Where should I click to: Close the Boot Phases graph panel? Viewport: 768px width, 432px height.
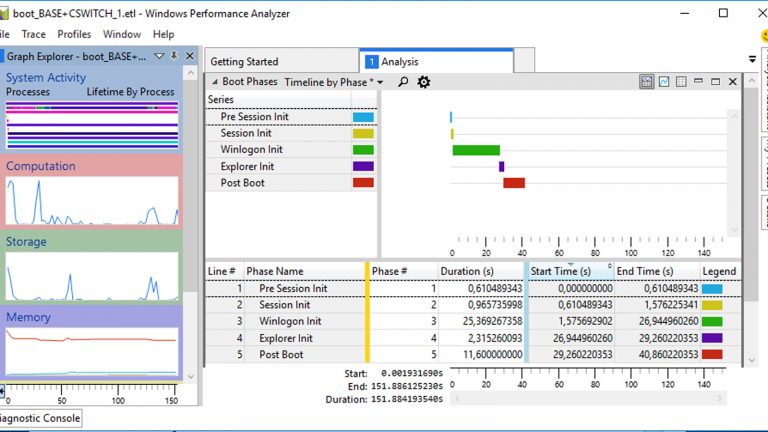[732, 82]
